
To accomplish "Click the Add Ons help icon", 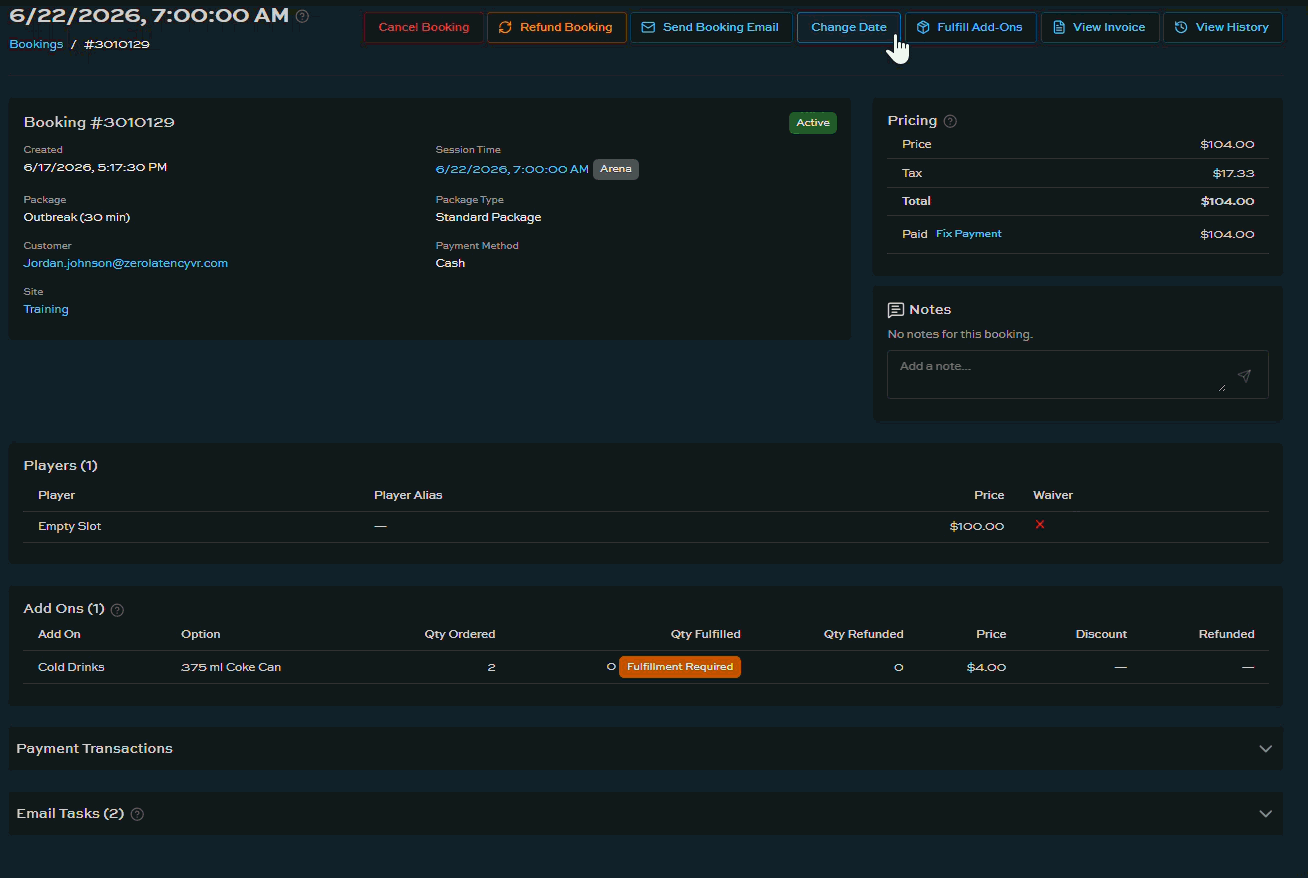I will (117, 609).
